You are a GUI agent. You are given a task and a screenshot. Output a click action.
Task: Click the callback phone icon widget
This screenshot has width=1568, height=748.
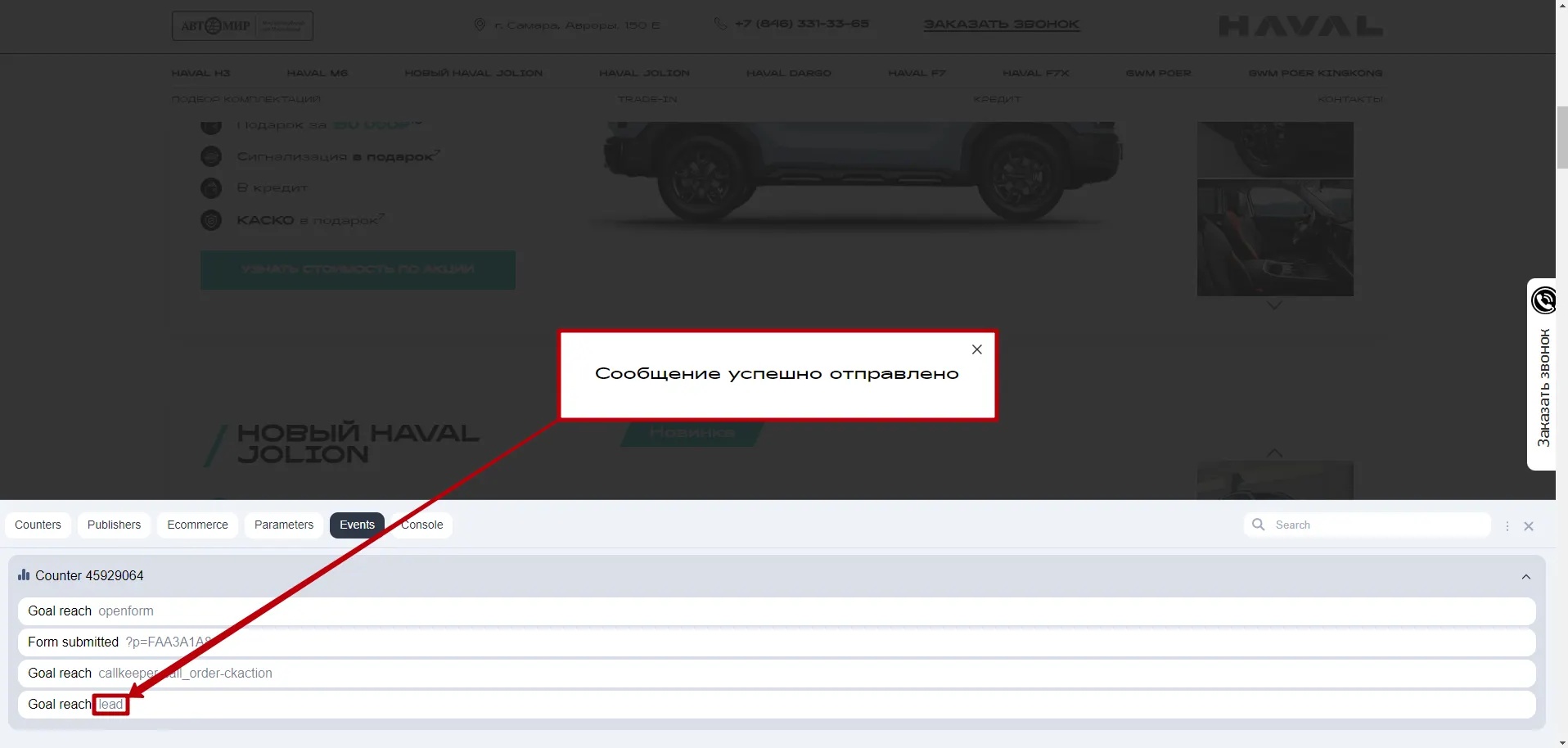1543,300
